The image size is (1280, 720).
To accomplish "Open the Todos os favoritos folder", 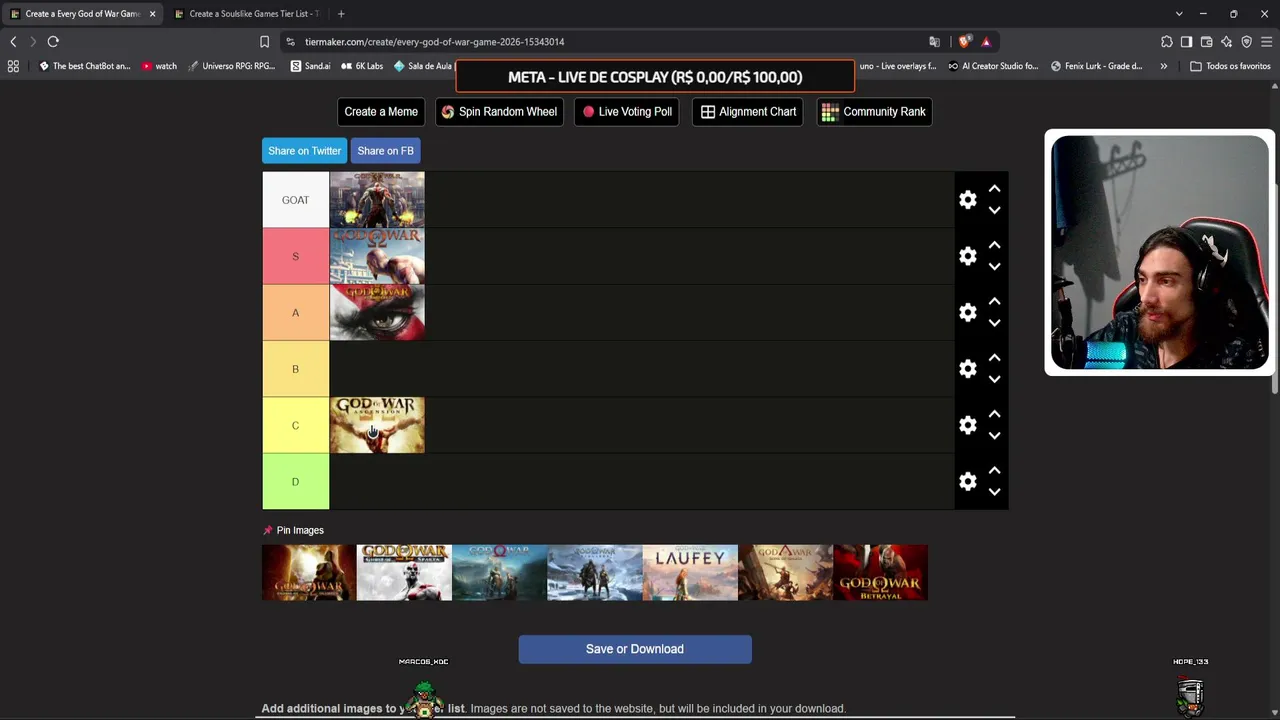I will [x=1230, y=66].
